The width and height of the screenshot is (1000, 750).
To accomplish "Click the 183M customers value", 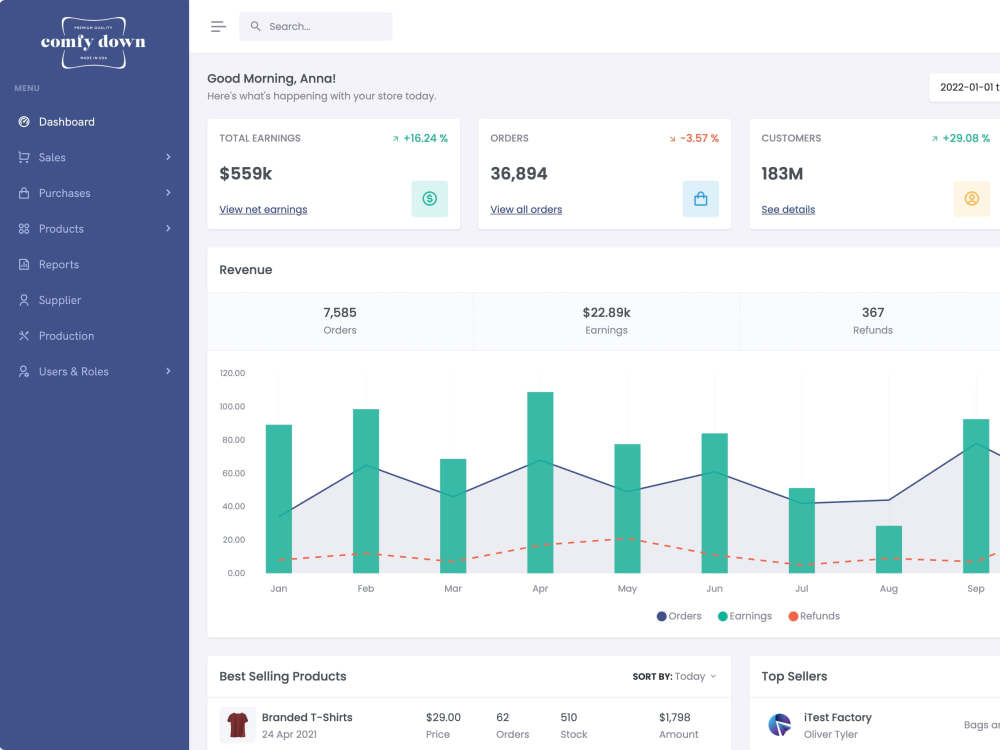I will coord(782,173).
